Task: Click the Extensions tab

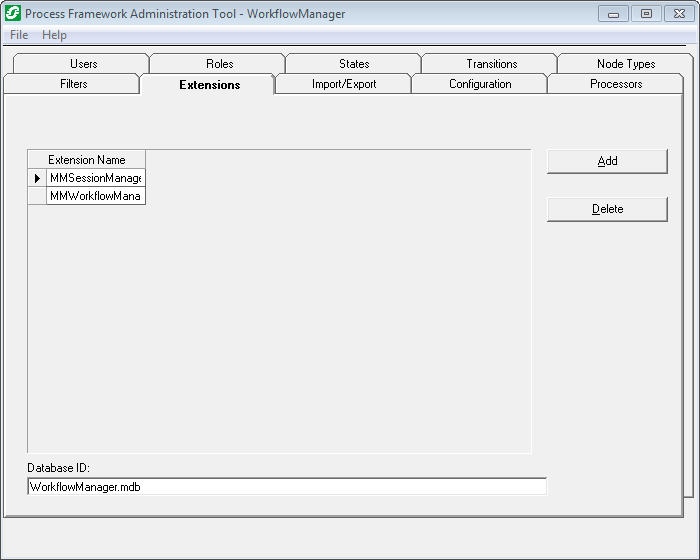Action: tap(210, 85)
